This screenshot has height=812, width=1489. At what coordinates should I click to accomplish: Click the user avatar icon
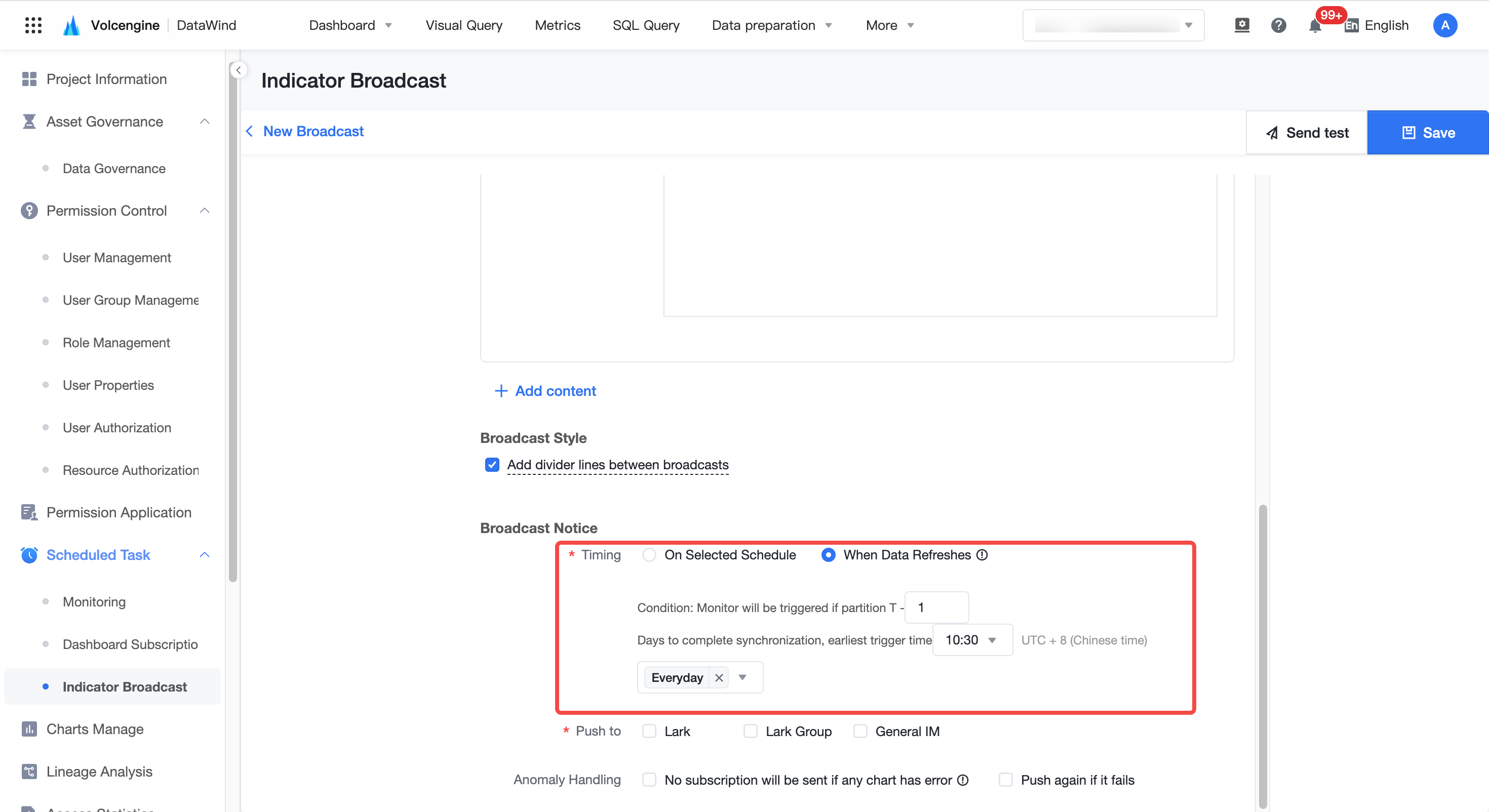[1444, 25]
